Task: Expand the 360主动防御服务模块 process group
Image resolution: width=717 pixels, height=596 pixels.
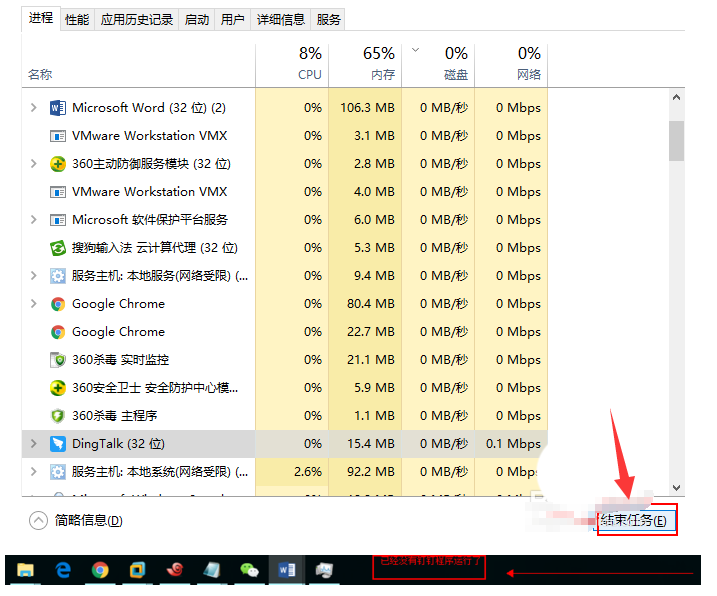Action: pos(33,164)
